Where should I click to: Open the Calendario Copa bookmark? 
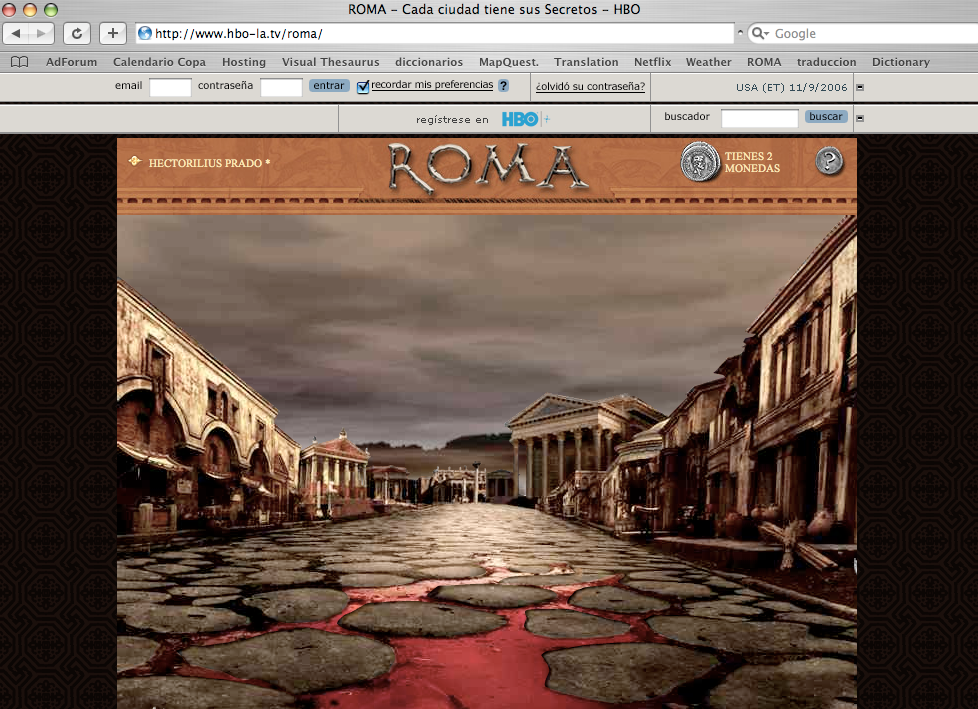click(159, 62)
